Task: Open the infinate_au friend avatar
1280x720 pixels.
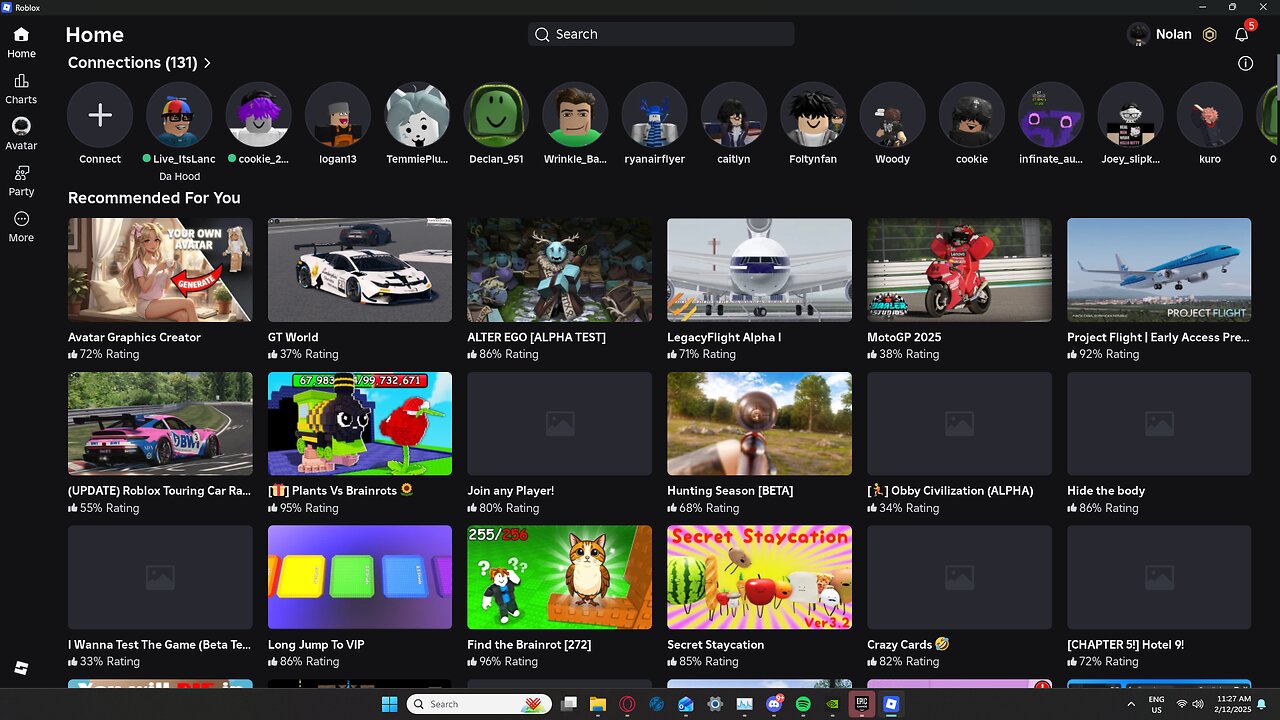Action: click(1051, 115)
